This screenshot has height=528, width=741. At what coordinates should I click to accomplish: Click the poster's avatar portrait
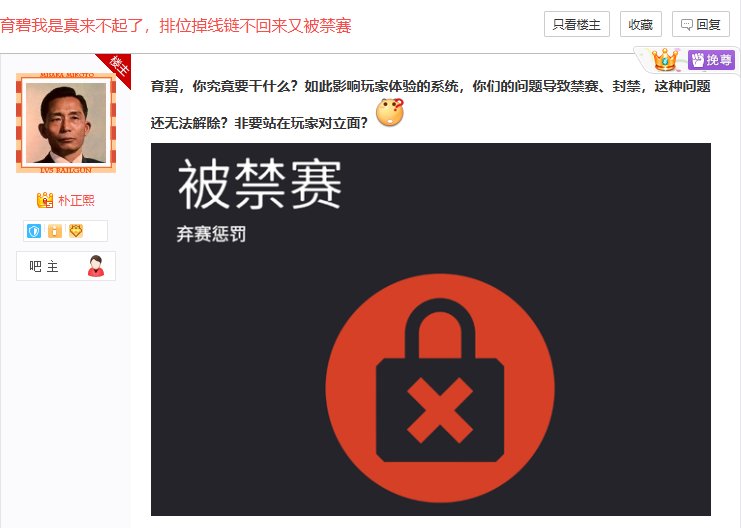coord(66,123)
